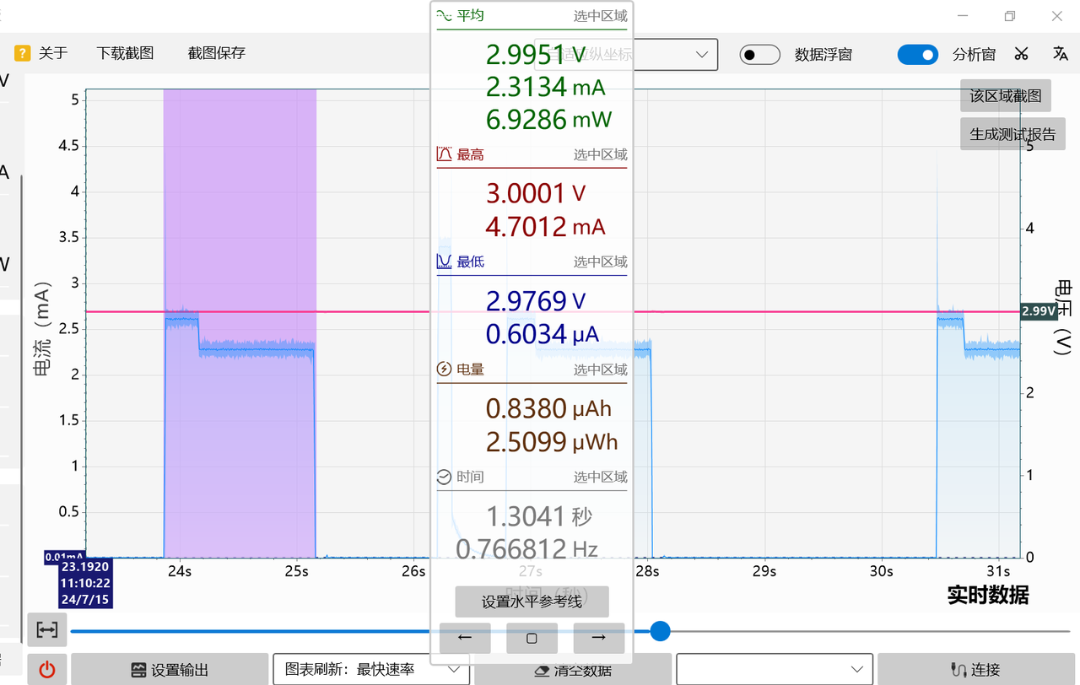Click the 生成测试报告 button
This screenshot has width=1080, height=685.
(1012, 134)
